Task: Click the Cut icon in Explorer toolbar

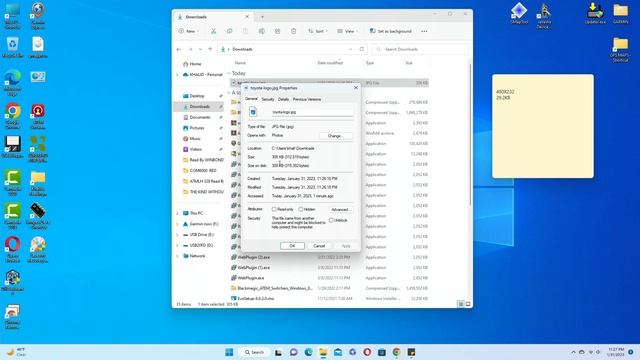Action: coord(213,31)
